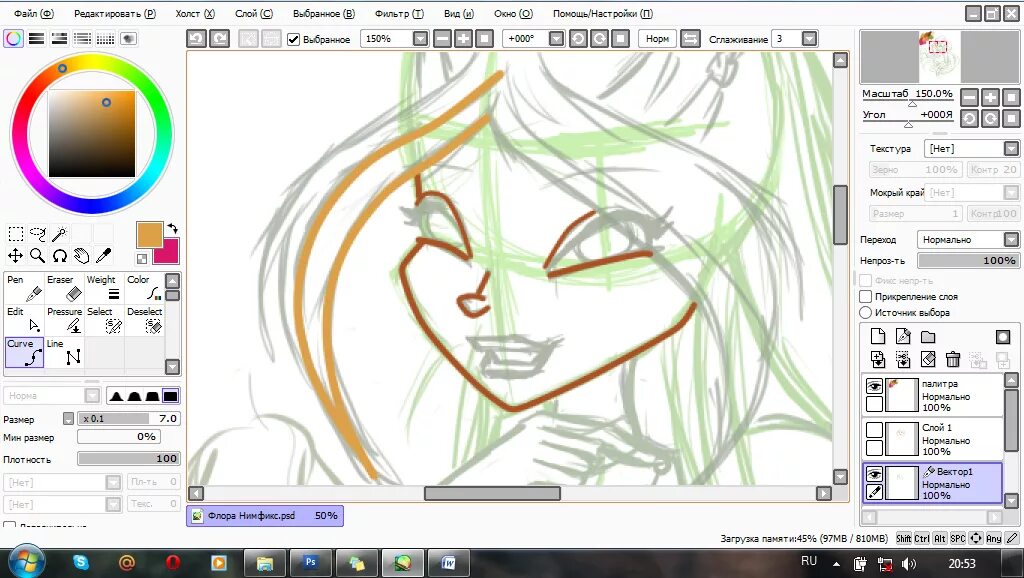1024x578 pixels.
Task: Toggle the swatches panel
Action: click(x=105, y=39)
